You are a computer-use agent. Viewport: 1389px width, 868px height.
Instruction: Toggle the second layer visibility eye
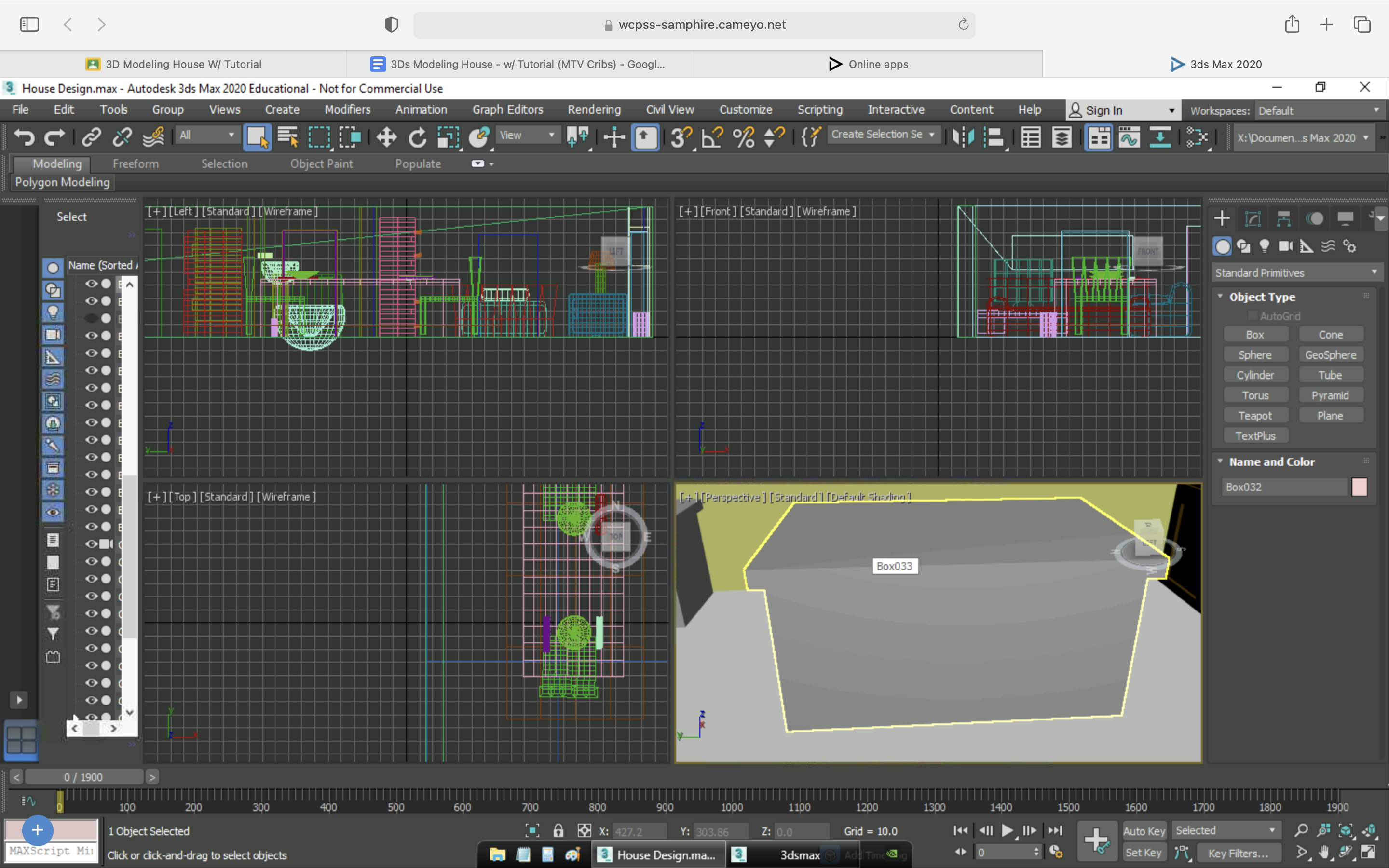pyautogui.click(x=91, y=302)
